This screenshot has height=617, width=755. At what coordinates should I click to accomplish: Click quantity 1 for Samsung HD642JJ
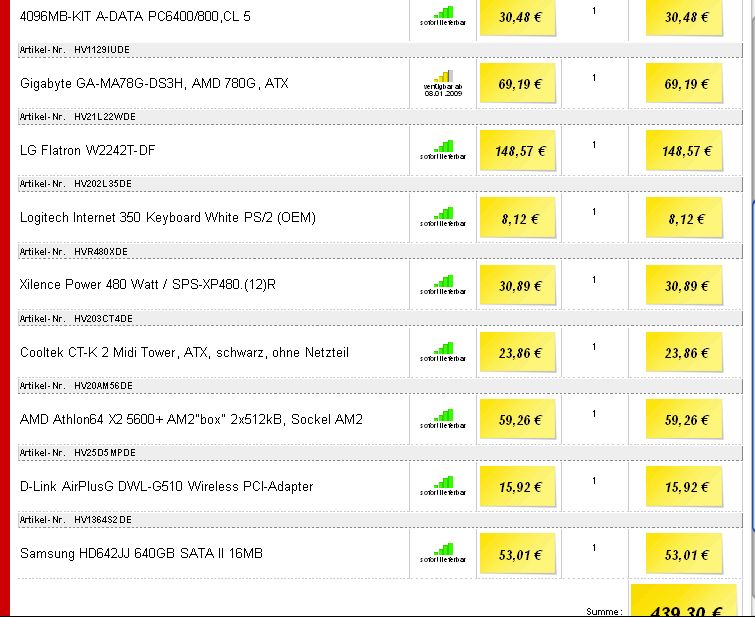tap(594, 548)
